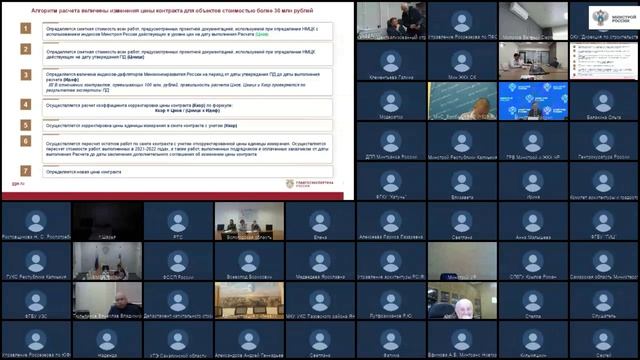This screenshot has height=360, width=640.
Task: Click step number 4 on slide
Action: coord(26,104)
